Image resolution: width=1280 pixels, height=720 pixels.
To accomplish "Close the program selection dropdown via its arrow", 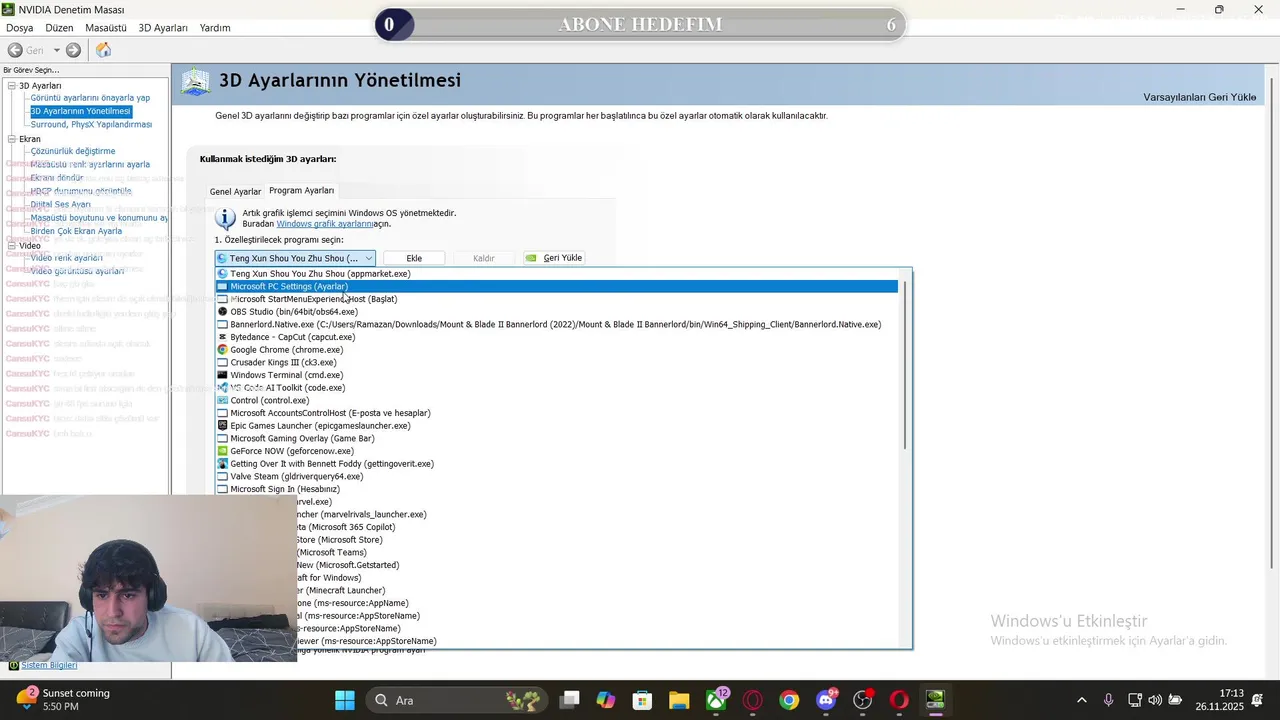I will coord(368,258).
